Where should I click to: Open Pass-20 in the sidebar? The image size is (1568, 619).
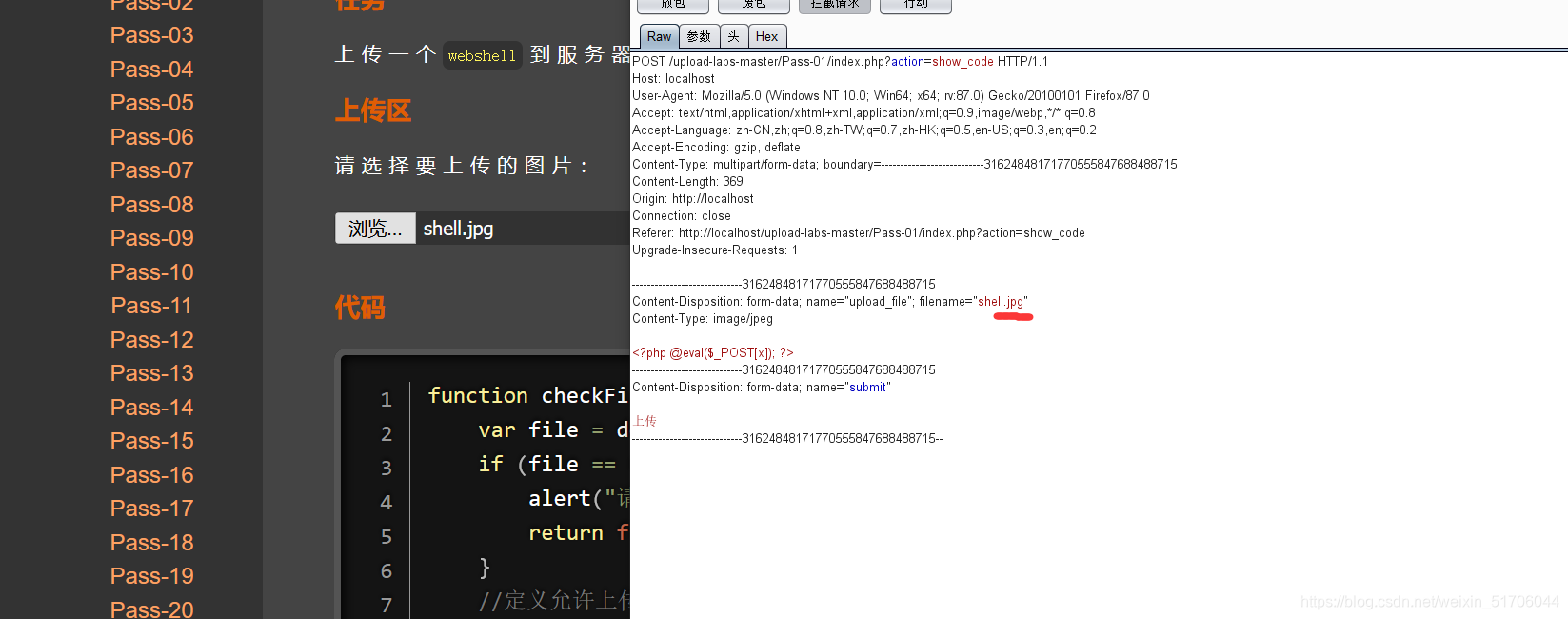(x=151, y=609)
